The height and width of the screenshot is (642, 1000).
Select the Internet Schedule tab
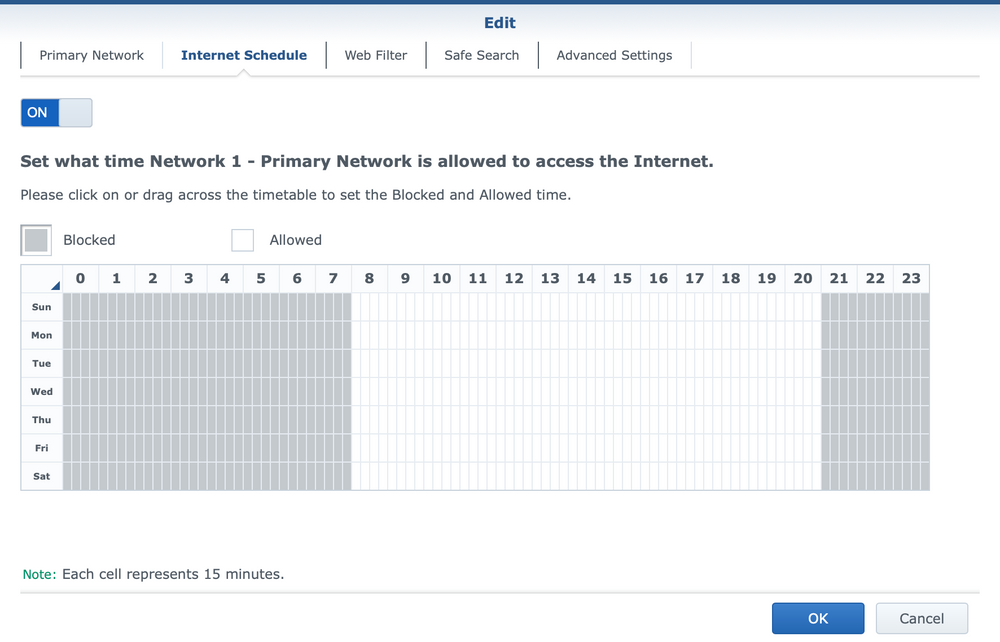tap(244, 55)
